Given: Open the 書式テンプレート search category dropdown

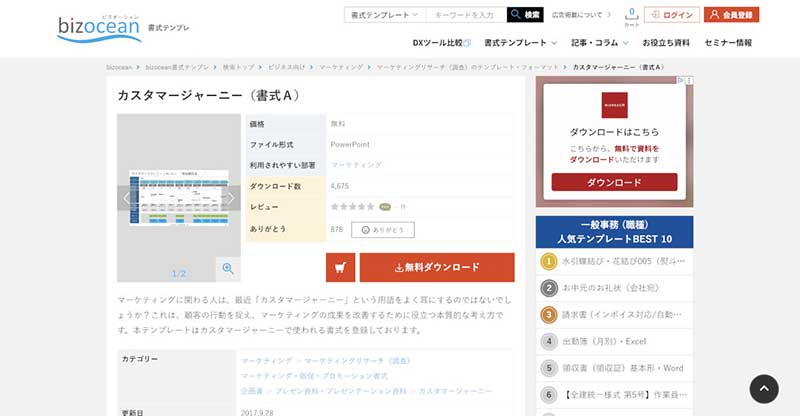Looking at the screenshot, I should point(385,15).
